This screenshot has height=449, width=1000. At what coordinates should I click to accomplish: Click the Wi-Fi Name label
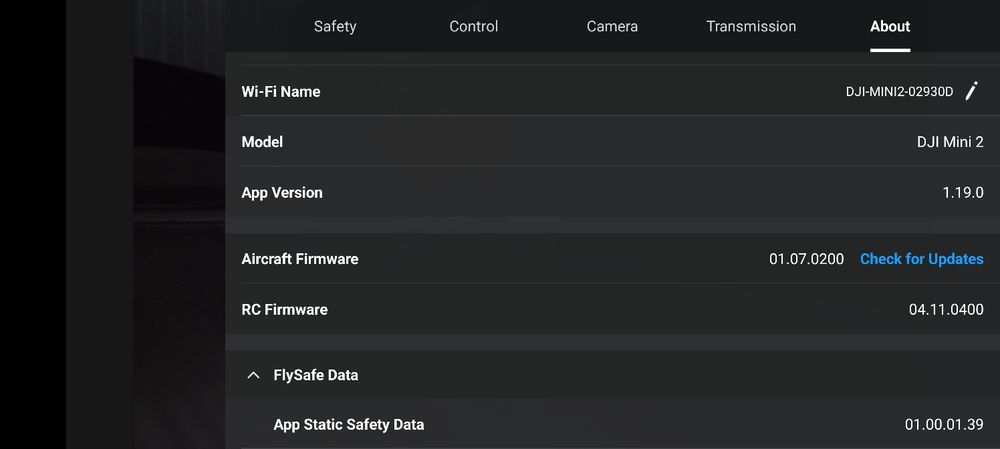point(281,91)
